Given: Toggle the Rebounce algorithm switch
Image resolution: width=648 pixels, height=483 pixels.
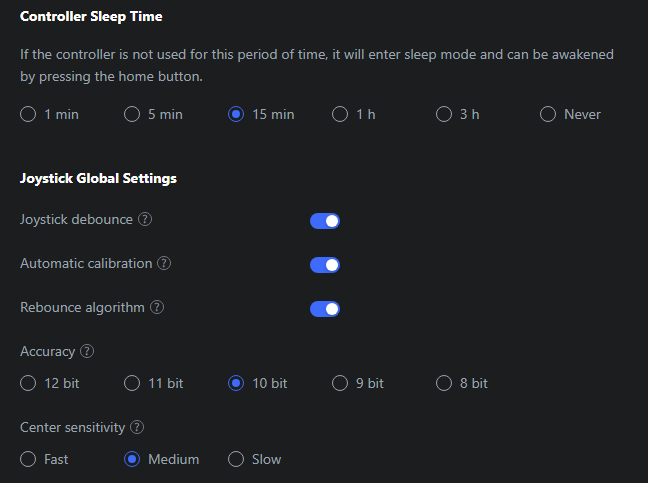Looking at the screenshot, I should (x=325, y=309).
